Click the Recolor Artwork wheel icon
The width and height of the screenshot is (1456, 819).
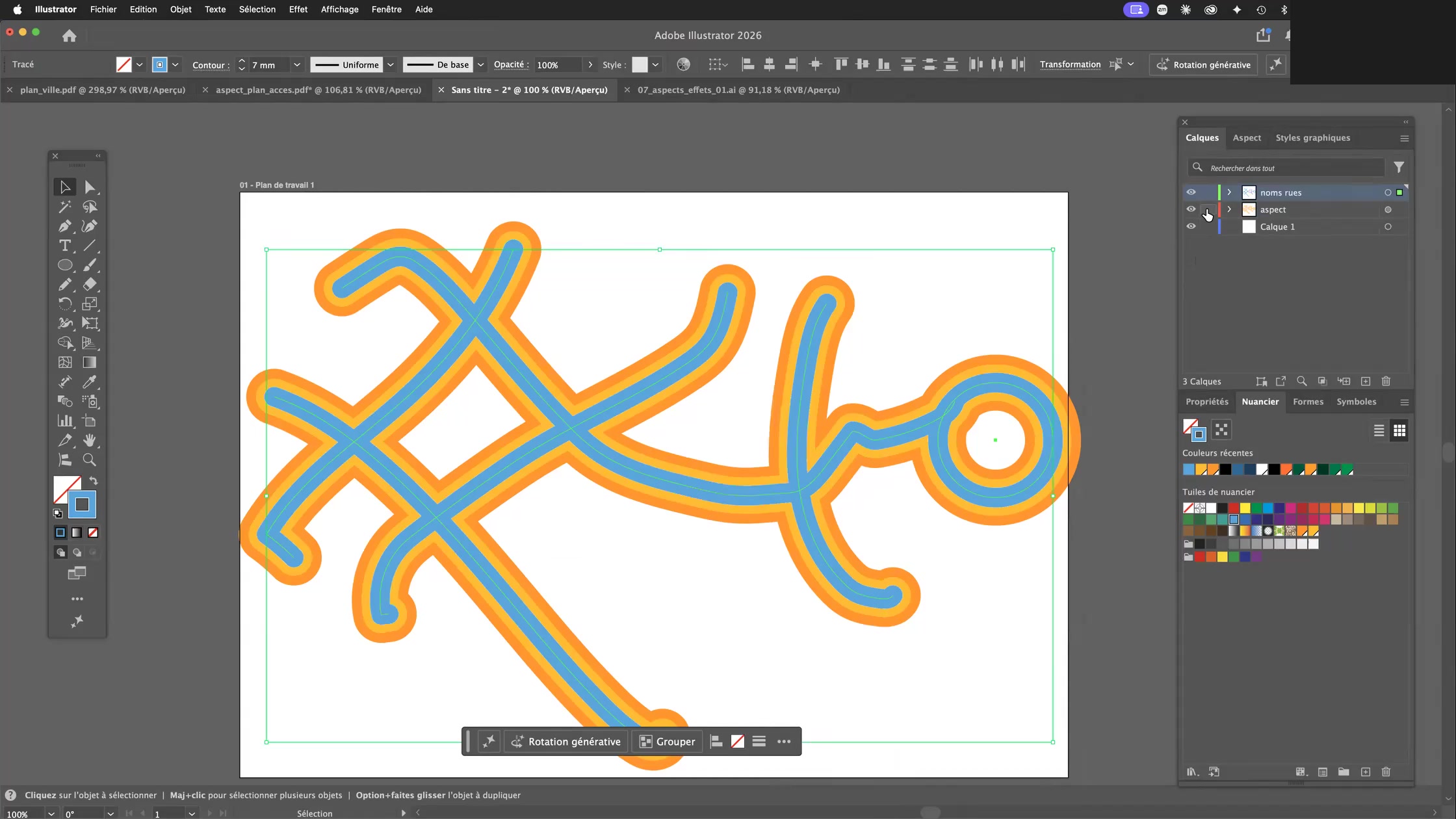(683, 64)
